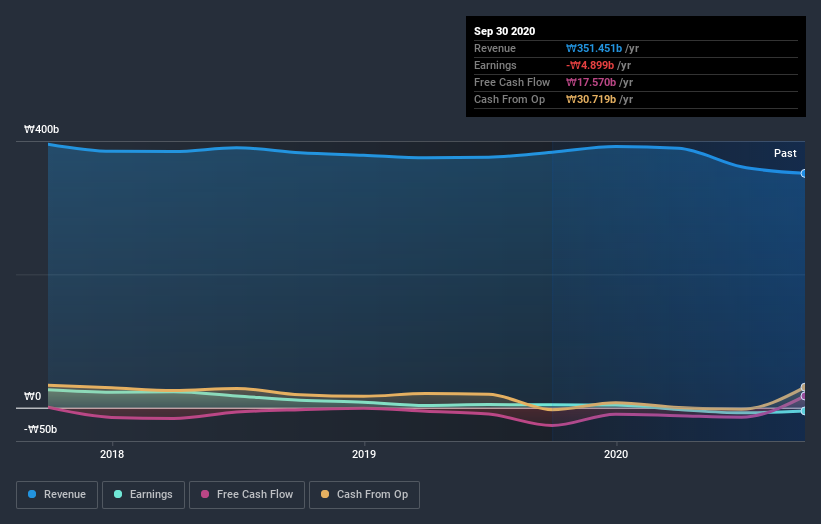The image size is (821, 524).
Task: Toggle the Cash From Op legend button
Action: (x=364, y=495)
